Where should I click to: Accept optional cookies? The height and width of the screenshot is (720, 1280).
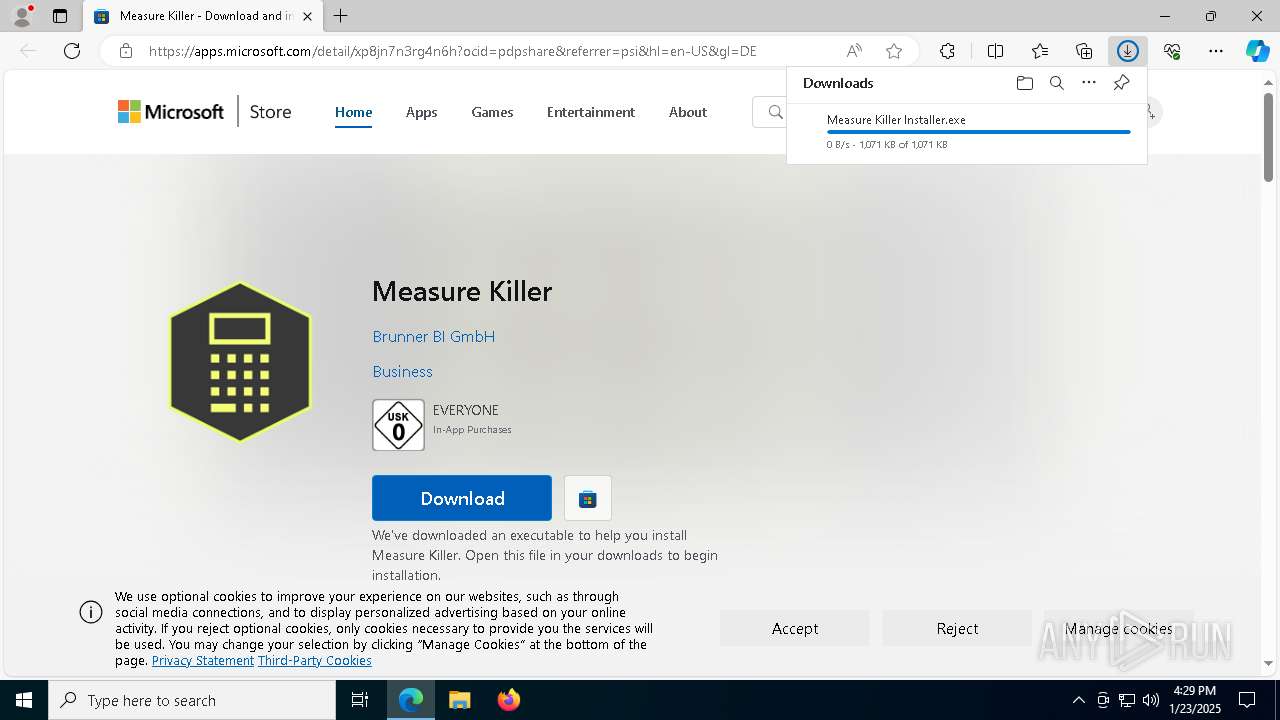coord(795,628)
